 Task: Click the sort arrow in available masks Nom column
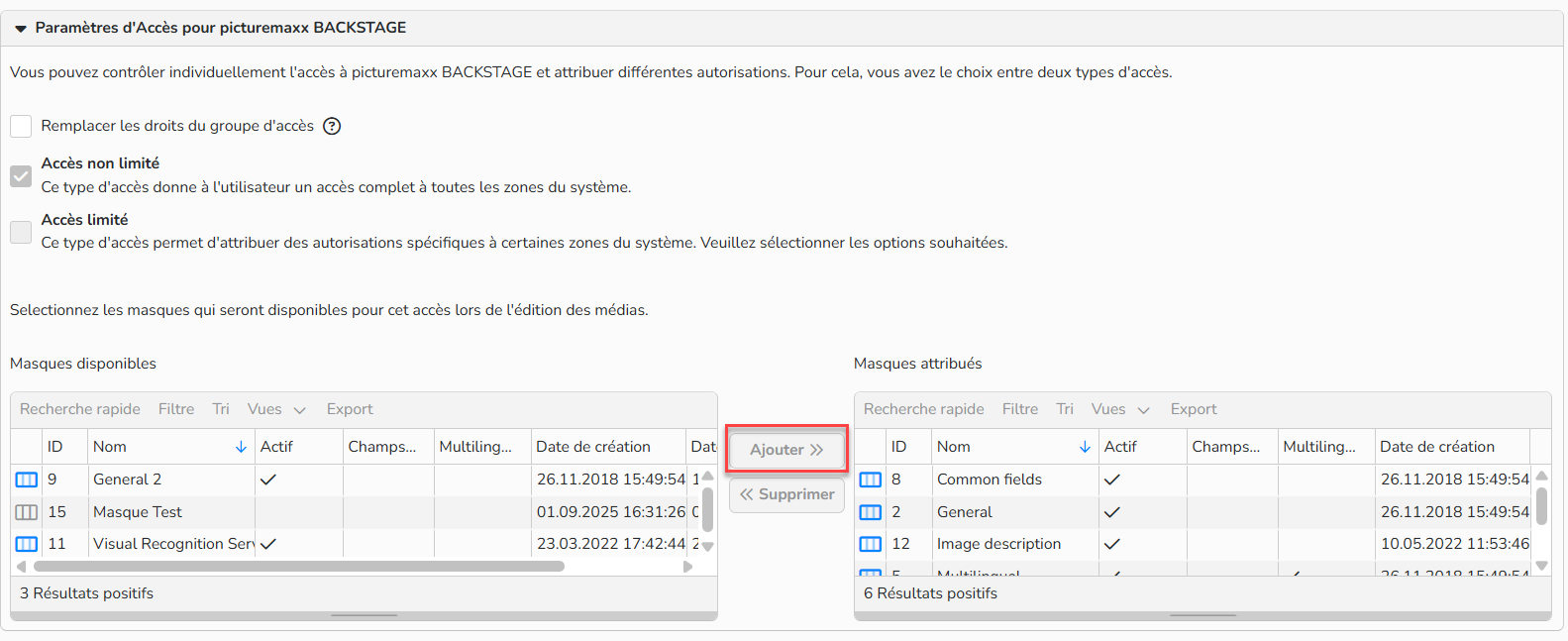241,447
